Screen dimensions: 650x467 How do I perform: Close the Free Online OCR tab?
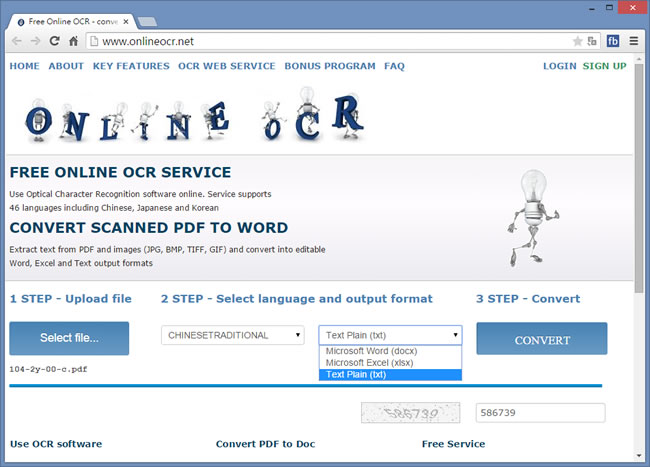tap(126, 22)
